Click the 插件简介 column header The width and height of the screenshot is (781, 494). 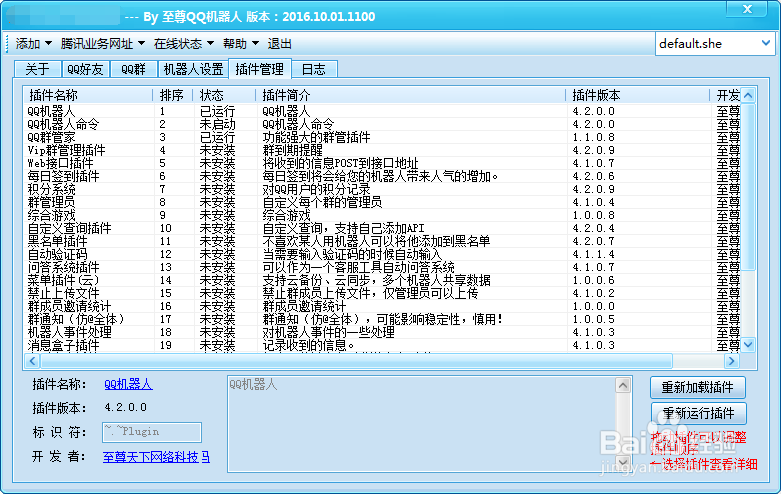pos(410,95)
